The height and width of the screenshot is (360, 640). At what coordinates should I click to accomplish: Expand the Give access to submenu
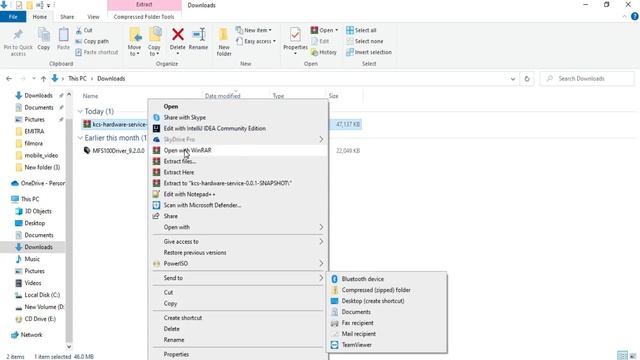tap(239, 242)
